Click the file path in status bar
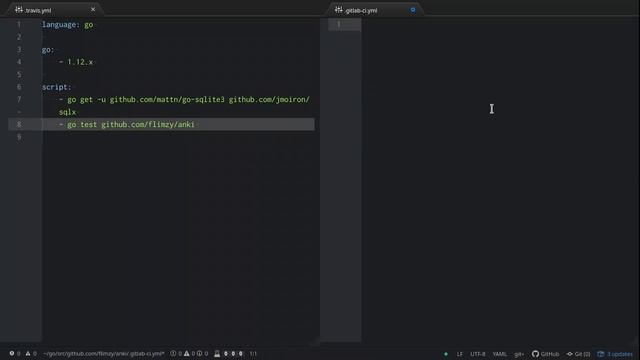640x360 pixels. point(104,353)
